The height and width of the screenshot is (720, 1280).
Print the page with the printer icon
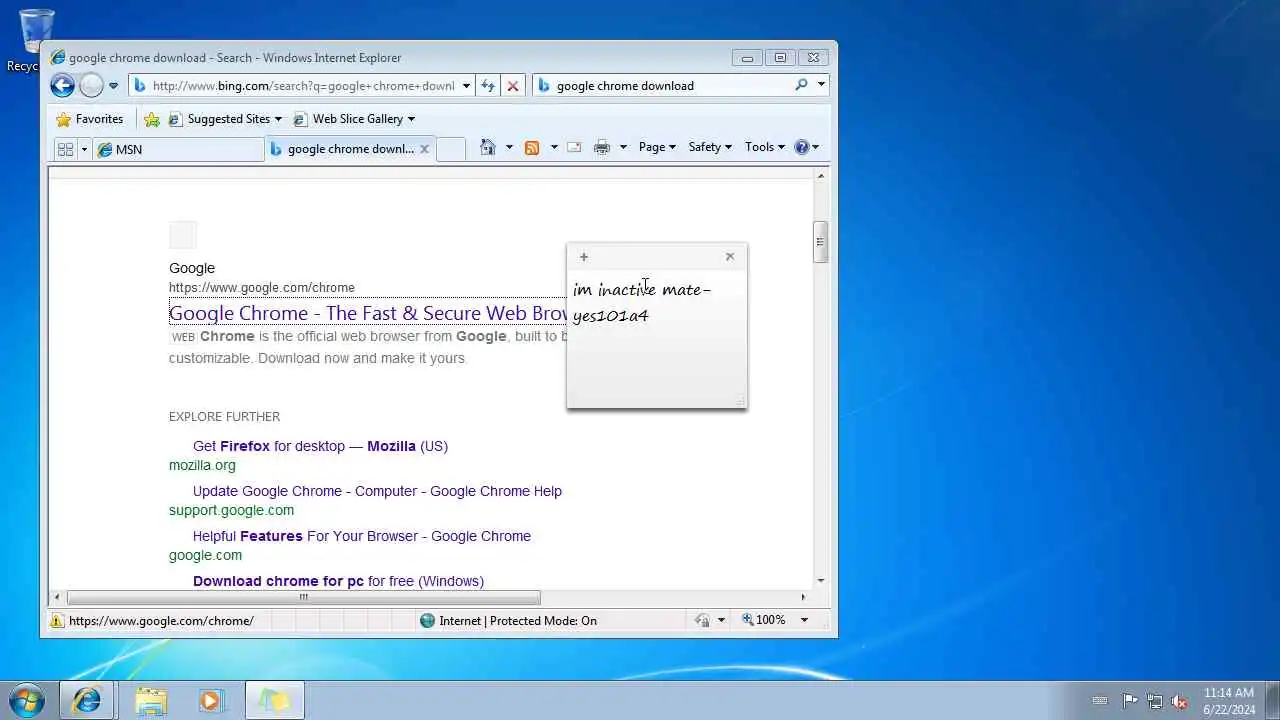tap(601, 147)
